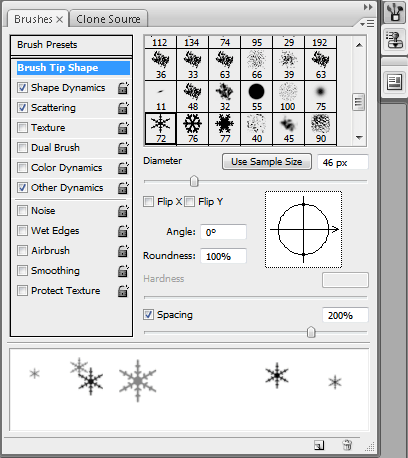Image resolution: width=408 pixels, height=458 pixels.
Task: Select the 32 splatter brush thumbnail
Action: click(225, 97)
